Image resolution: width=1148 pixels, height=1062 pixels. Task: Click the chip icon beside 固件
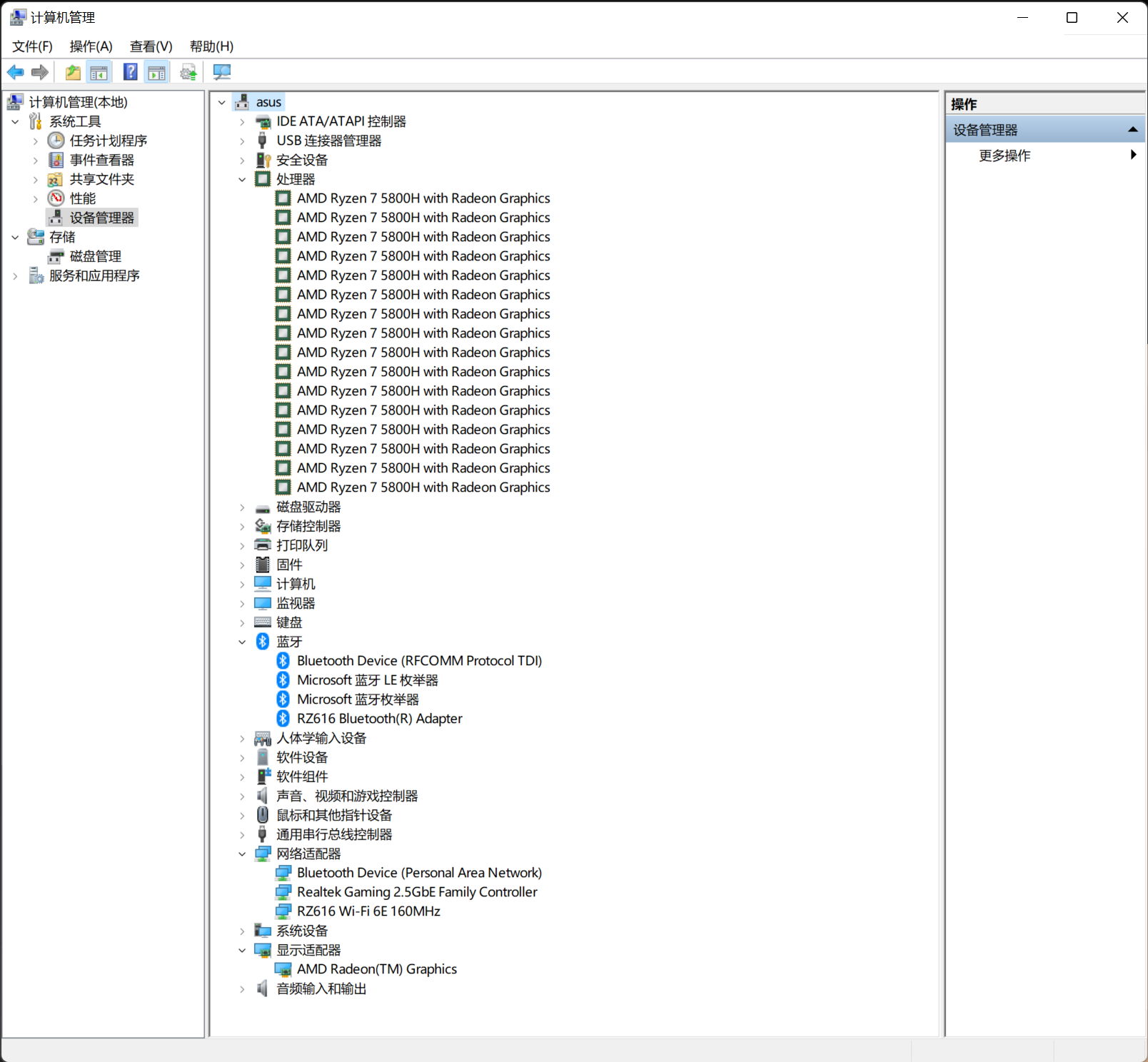(263, 565)
